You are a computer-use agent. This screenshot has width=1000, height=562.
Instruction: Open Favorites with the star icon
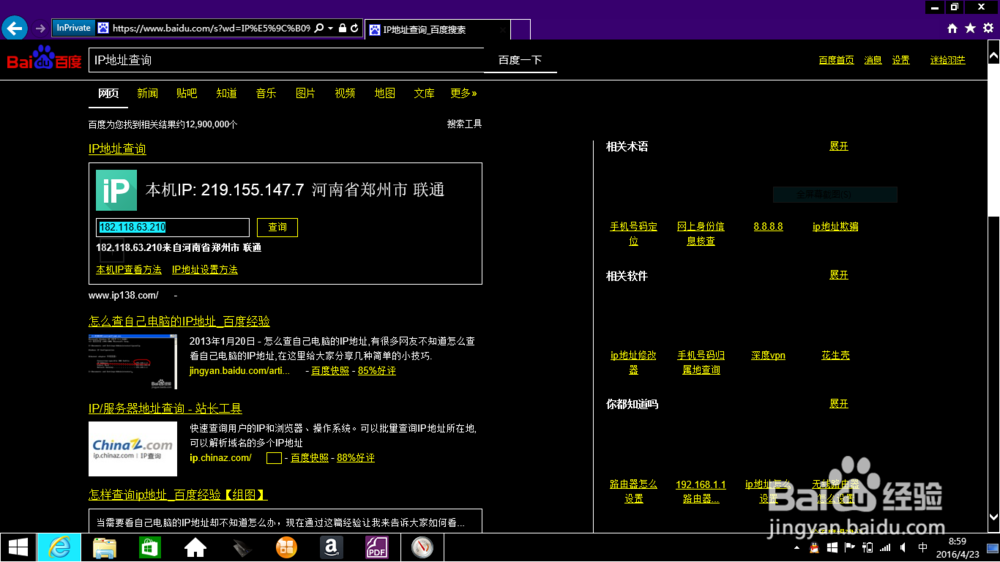pyautogui.click(x=970, y=28)
